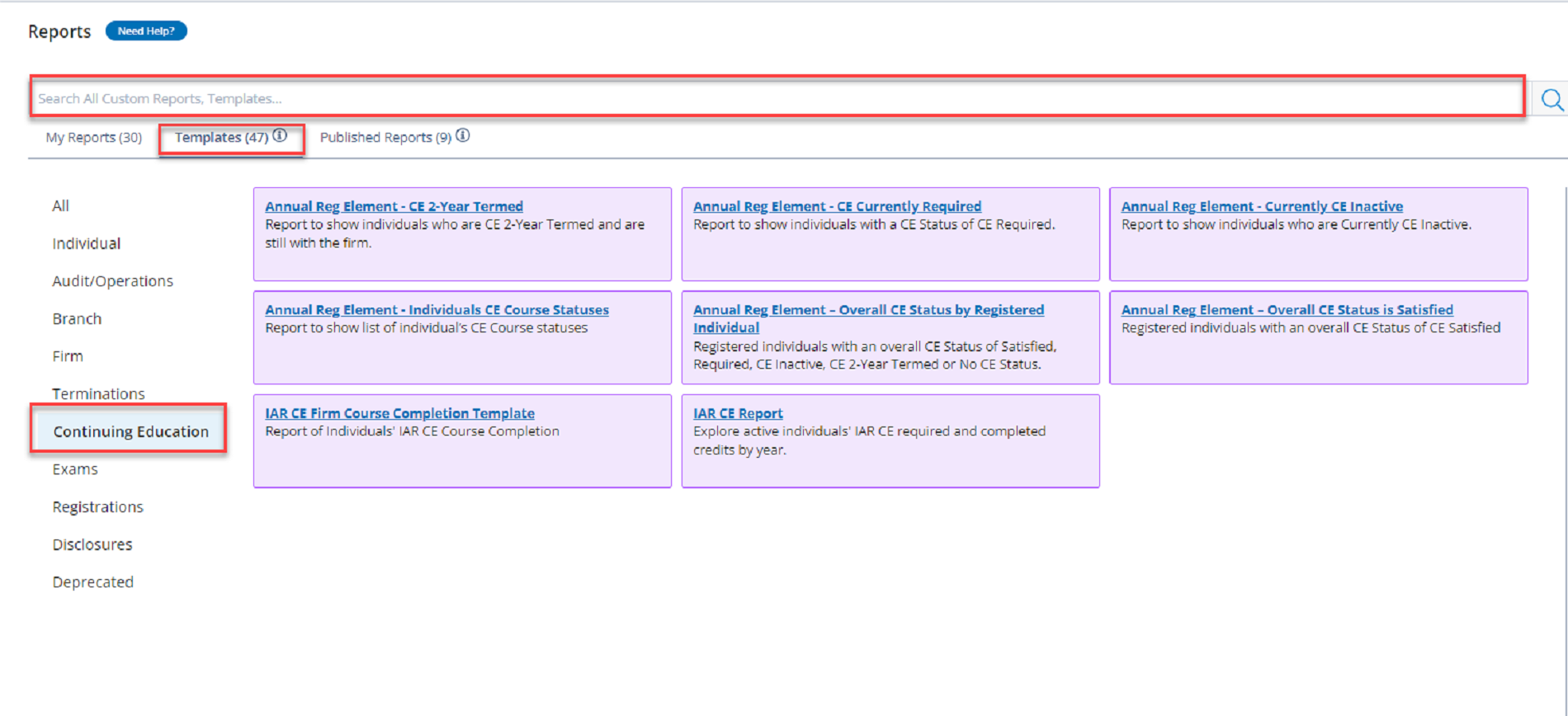Click info icon beside Published Reports tab

click(x=463, y=136)
